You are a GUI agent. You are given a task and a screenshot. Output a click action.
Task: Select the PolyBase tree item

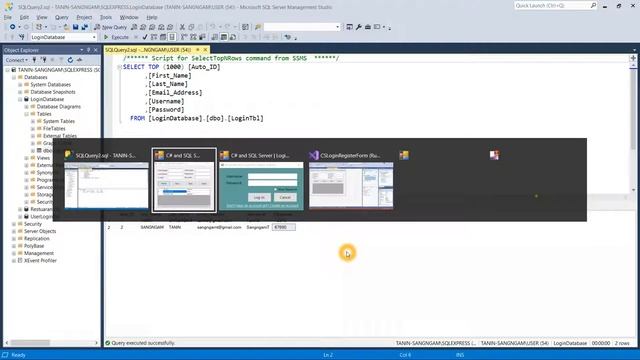(x=34, y=246)
